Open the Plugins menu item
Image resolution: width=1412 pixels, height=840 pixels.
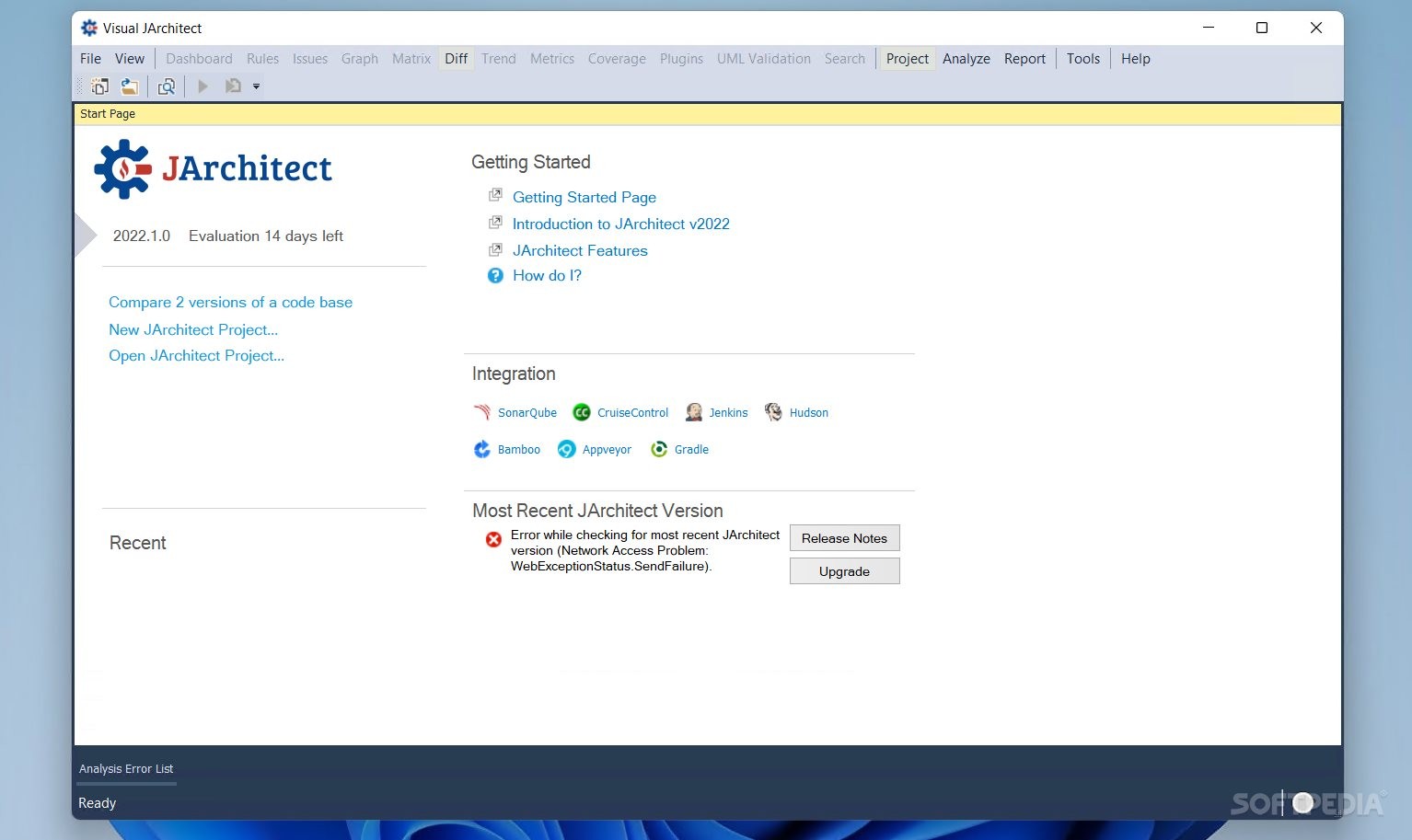coord(682,59)
